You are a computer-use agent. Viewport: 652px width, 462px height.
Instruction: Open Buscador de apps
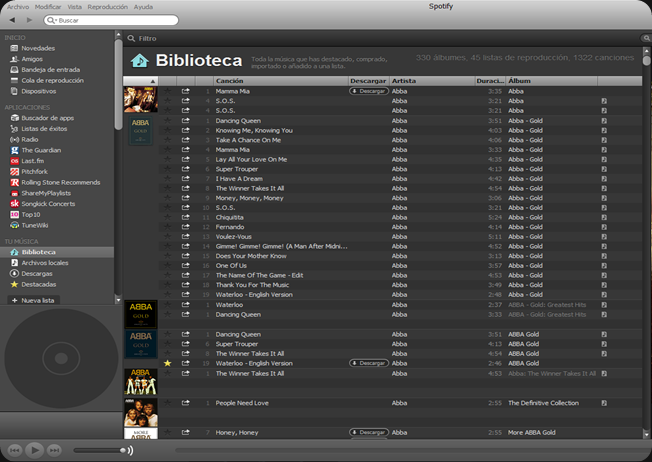point(47,118)
